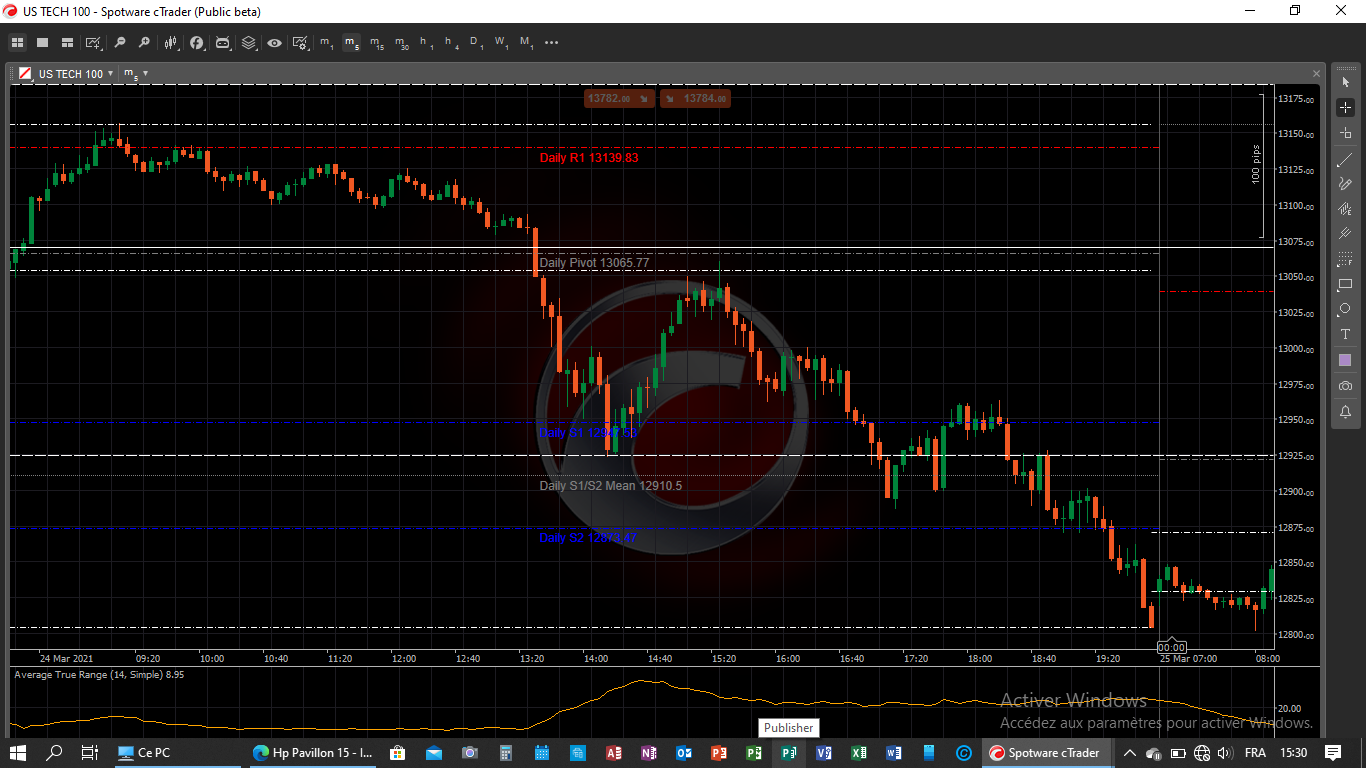Switch to W1 weekly timeframe
The image size is (1366, 768).
coord(501,43)
